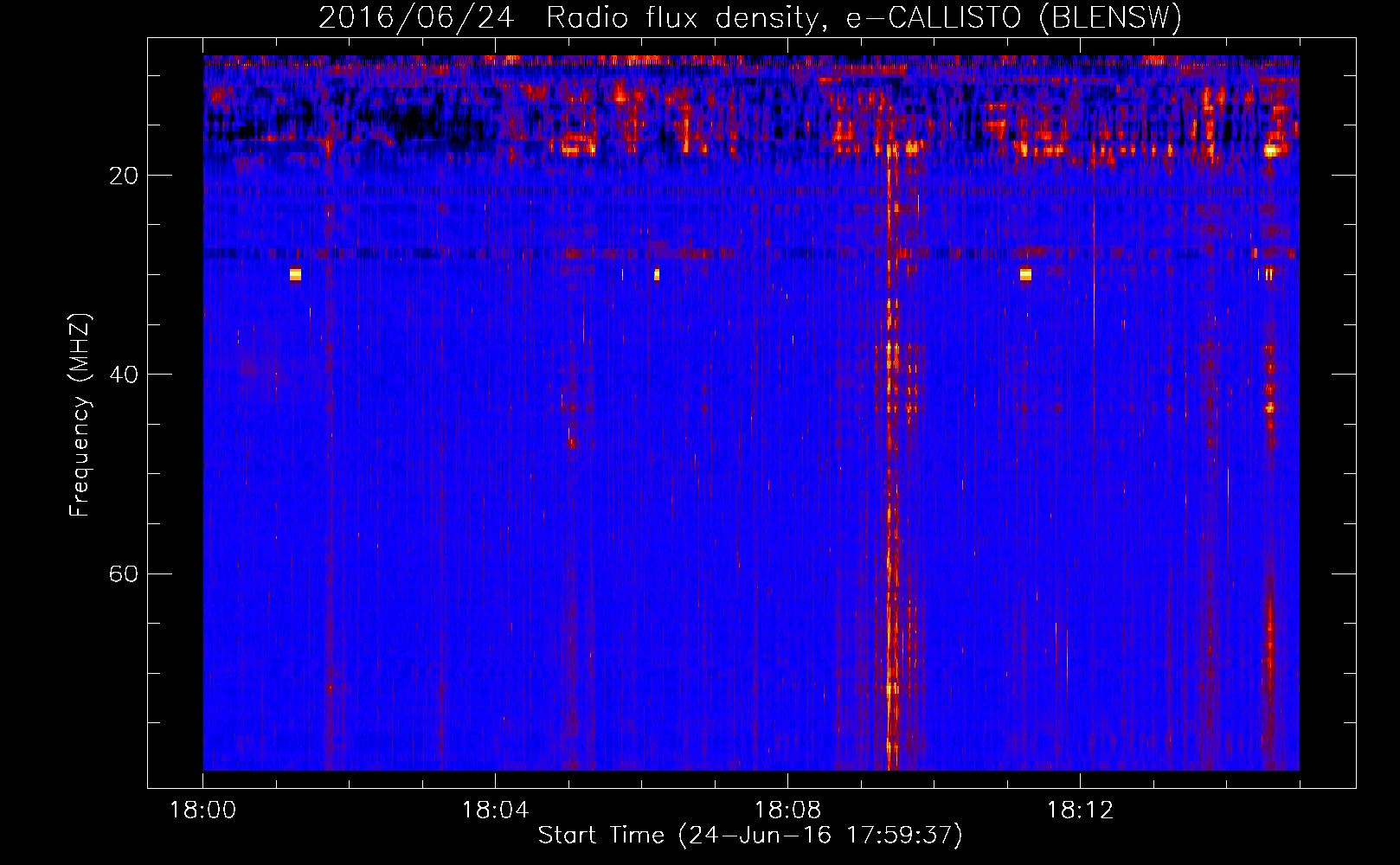Click the 18:08 time tick label

click(x=787, y=811)
